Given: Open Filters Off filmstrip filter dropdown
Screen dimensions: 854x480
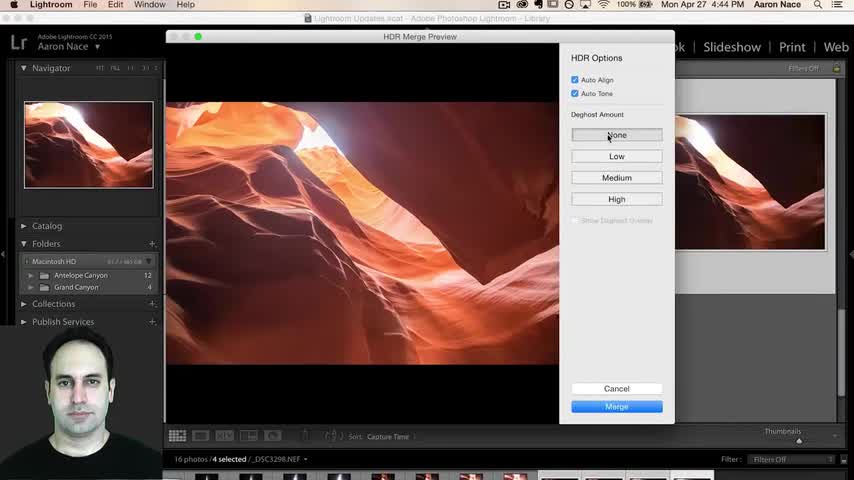Looking at the screenshot, I should tap(791, 459).
